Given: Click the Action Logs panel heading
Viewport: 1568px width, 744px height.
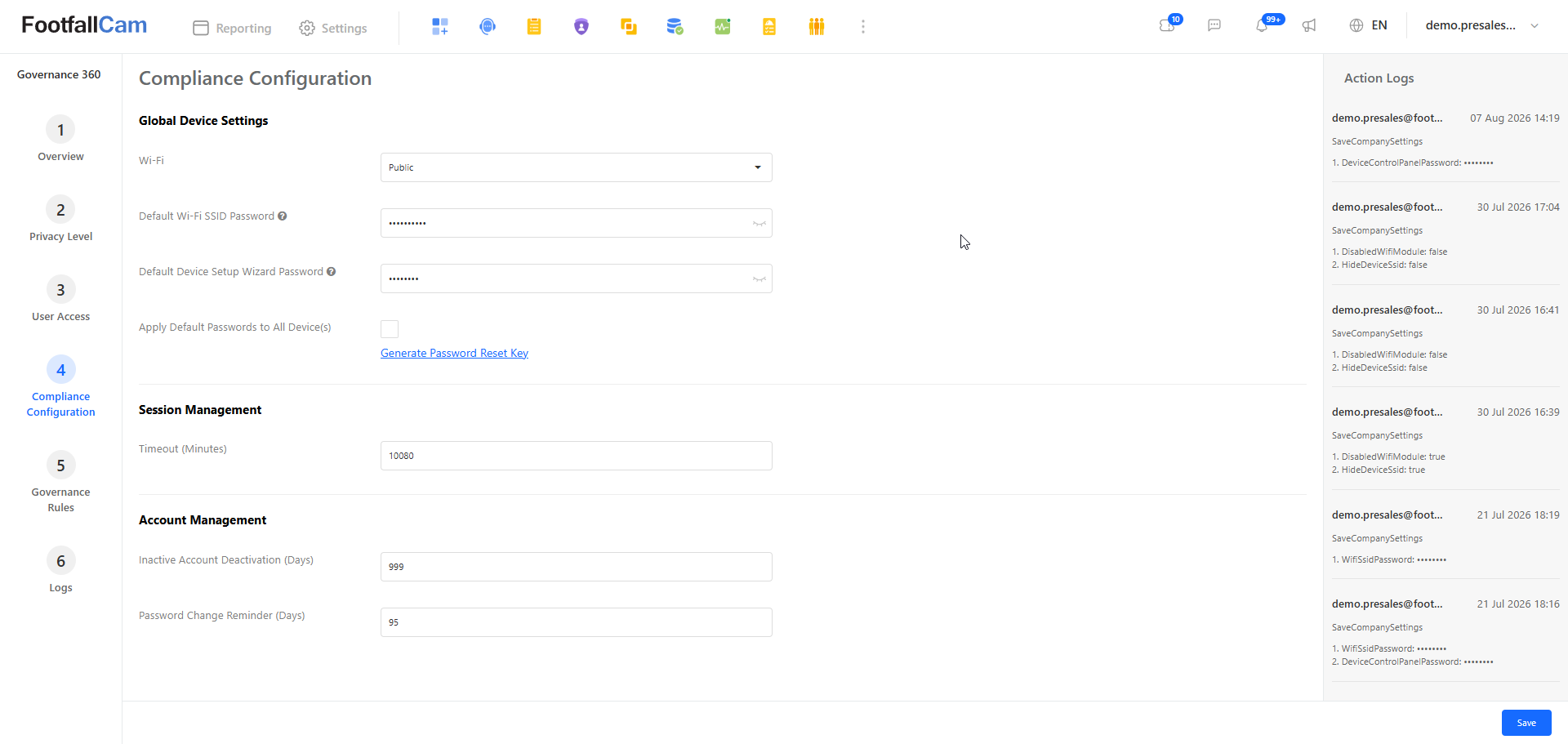Looking at the screenshot, I should point(1379,78).
